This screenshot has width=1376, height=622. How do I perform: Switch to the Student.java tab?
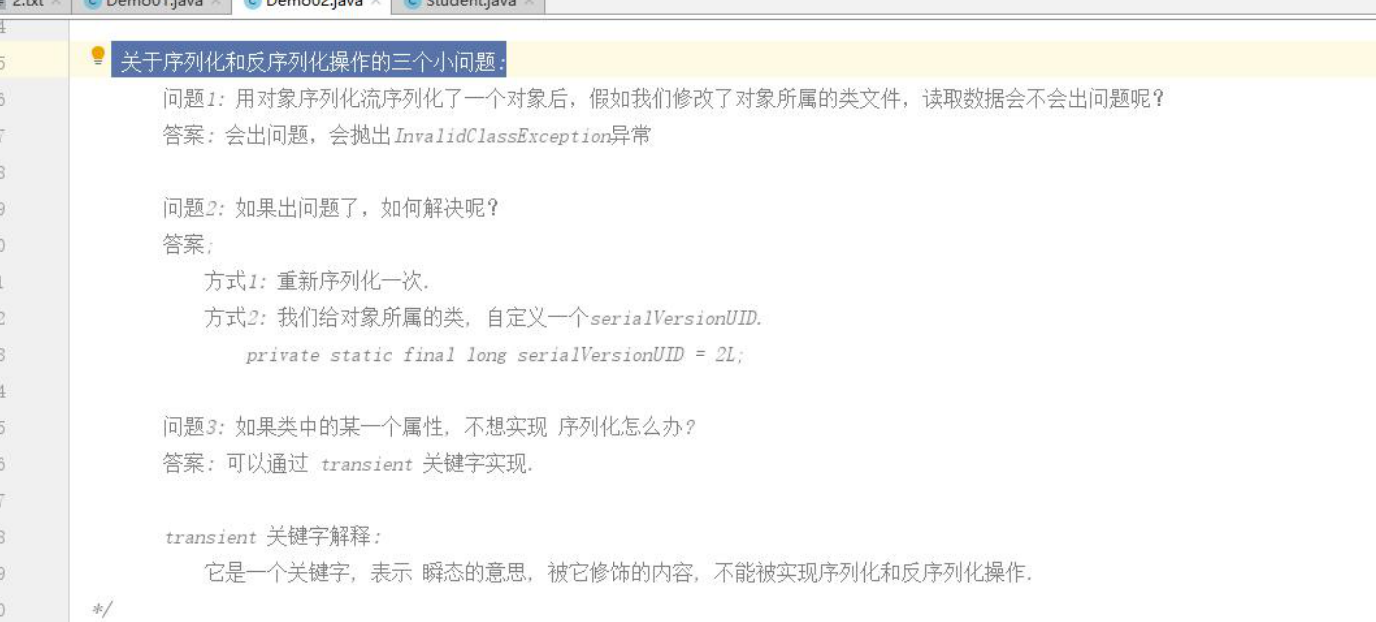470,4
